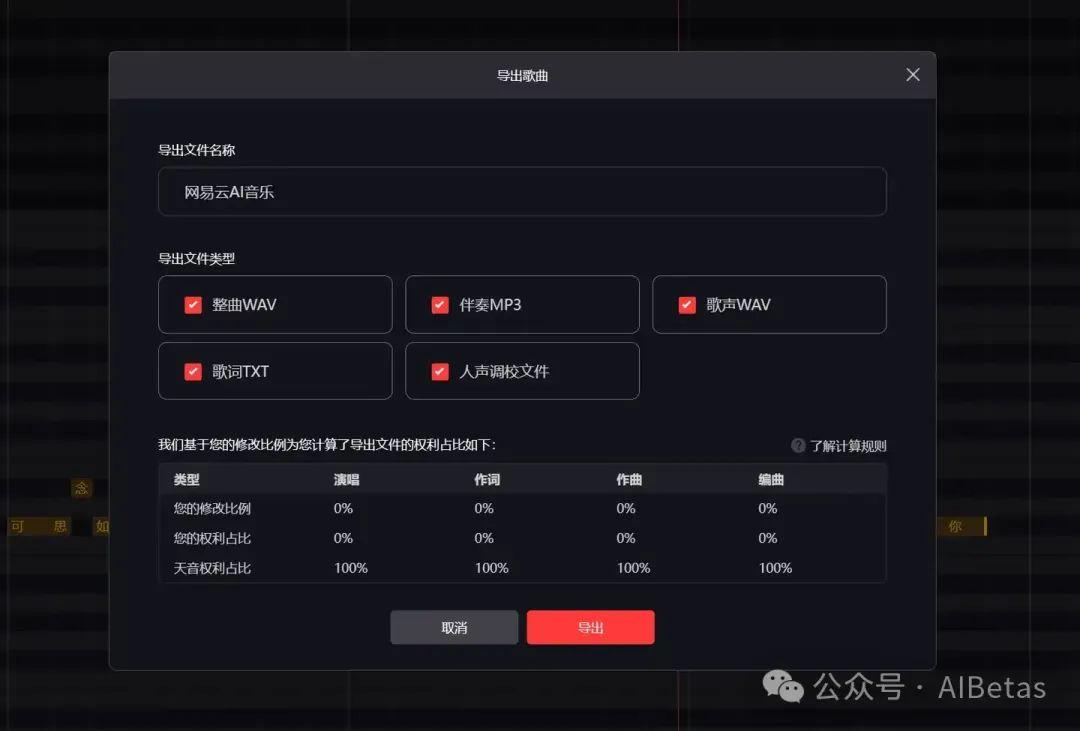1080x731 pixels.
Task: Select the 您的修改比例 row label
Action: tap(212, 508)
